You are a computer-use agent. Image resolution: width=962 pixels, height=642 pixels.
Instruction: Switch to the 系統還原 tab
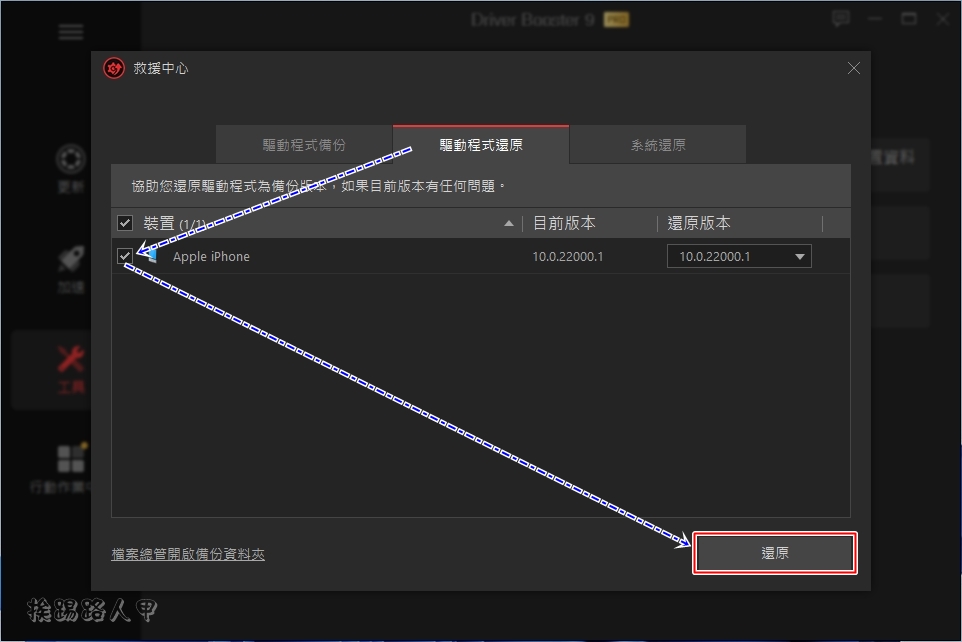pos(657,144)
